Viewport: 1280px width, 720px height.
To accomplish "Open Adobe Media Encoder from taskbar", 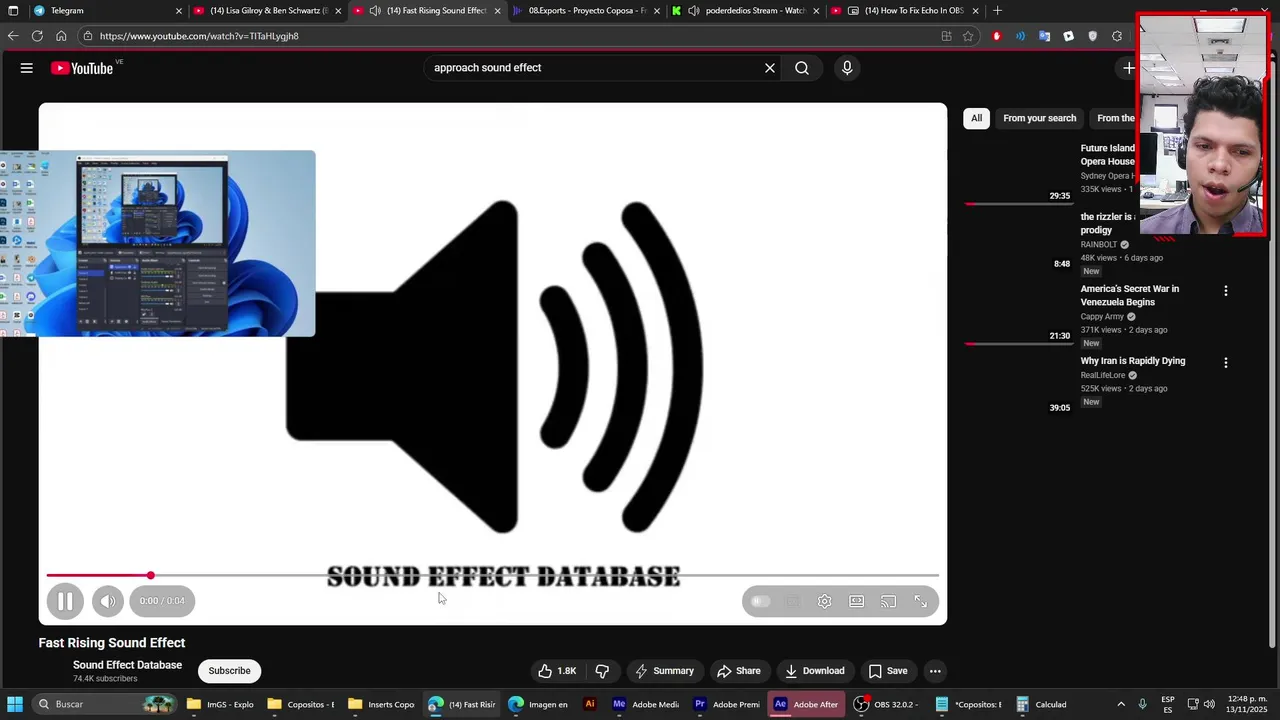I will [x=645, y=704].
